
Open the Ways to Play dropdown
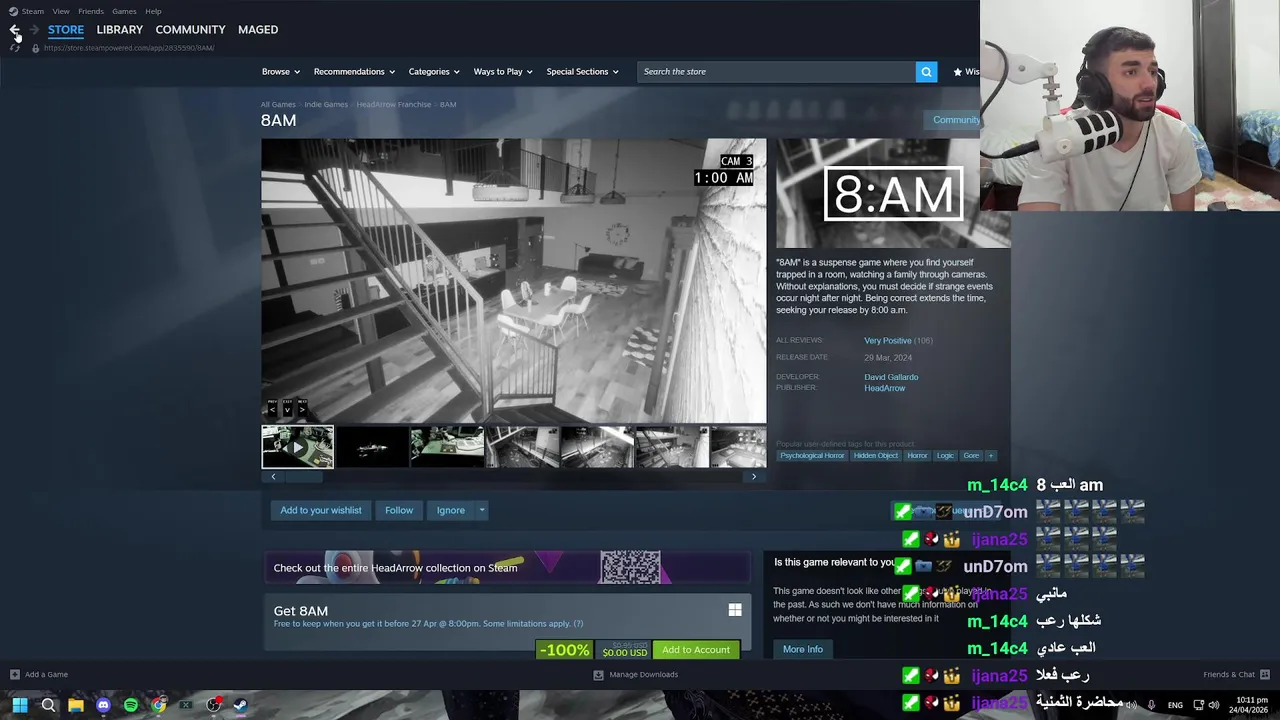[503, 72]
